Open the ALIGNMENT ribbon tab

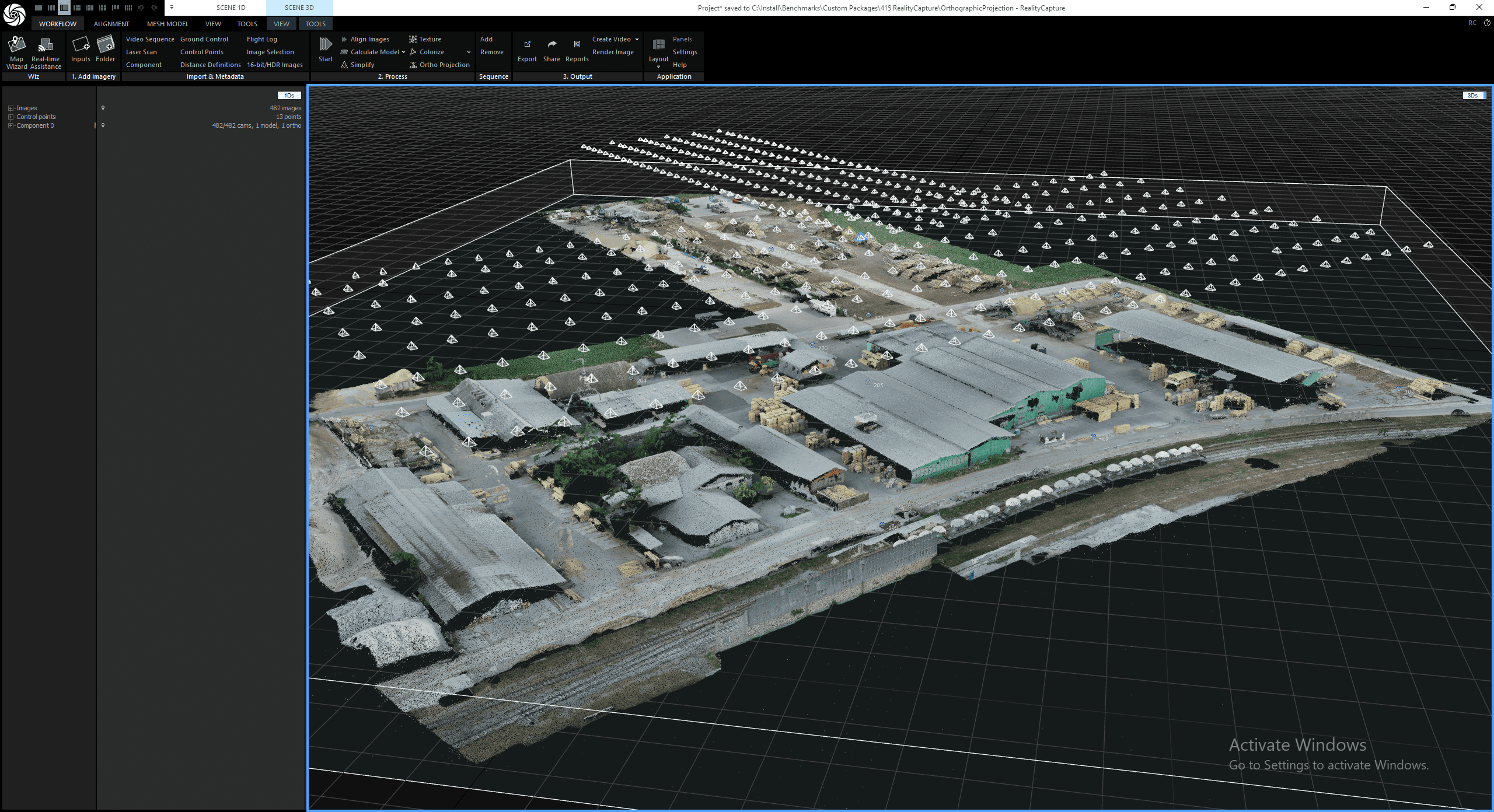click(111, 23)
